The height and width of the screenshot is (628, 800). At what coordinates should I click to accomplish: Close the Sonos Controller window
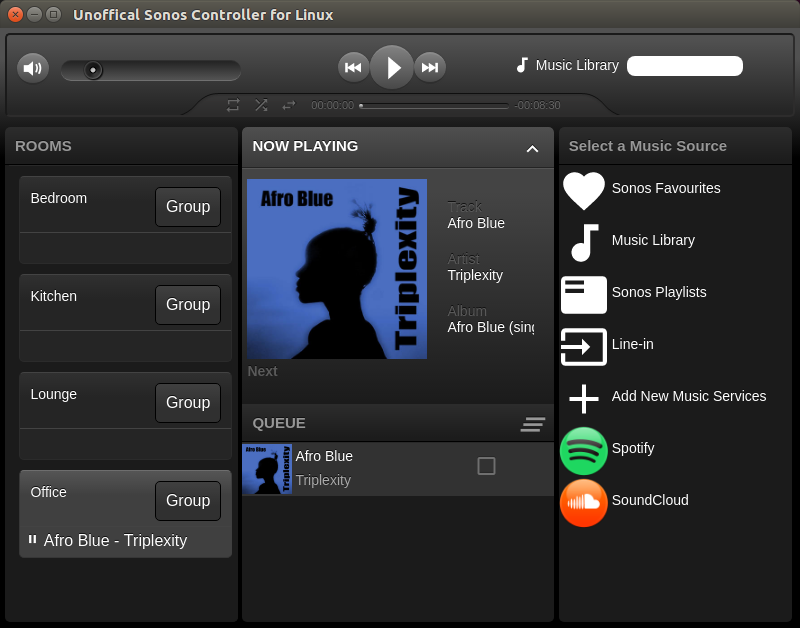15,14
